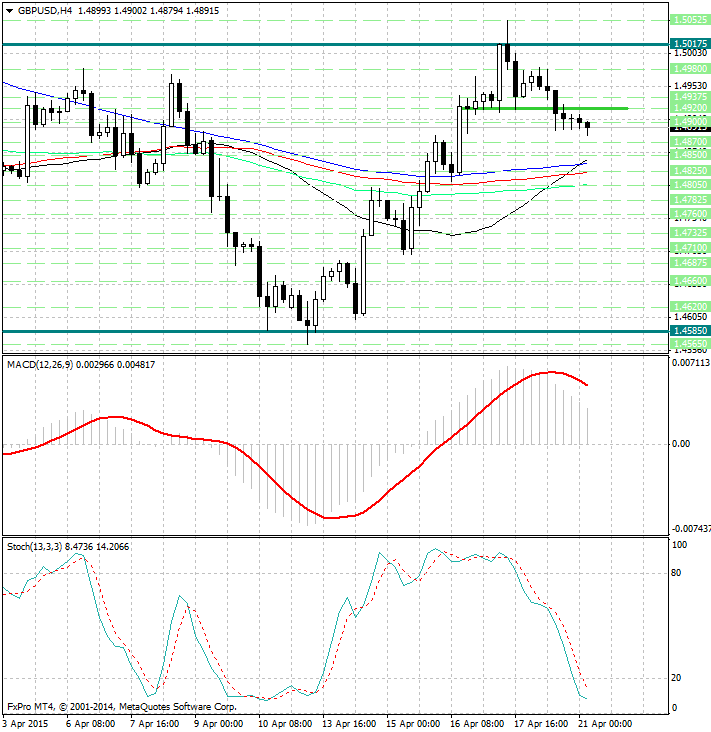
Task: Click the 0.00 MACD zero level label
Action: click(680, 443)
